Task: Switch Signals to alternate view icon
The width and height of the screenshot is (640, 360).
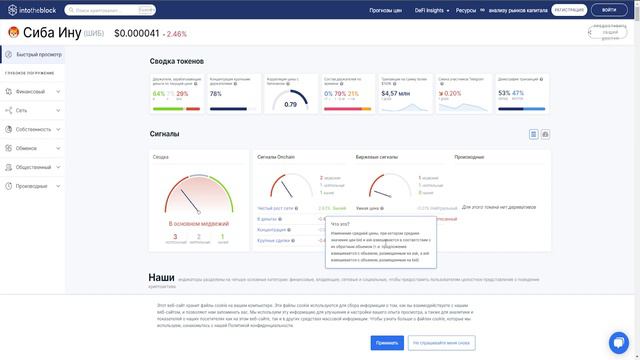Action: pyautogui.click(x=545, y=134)
